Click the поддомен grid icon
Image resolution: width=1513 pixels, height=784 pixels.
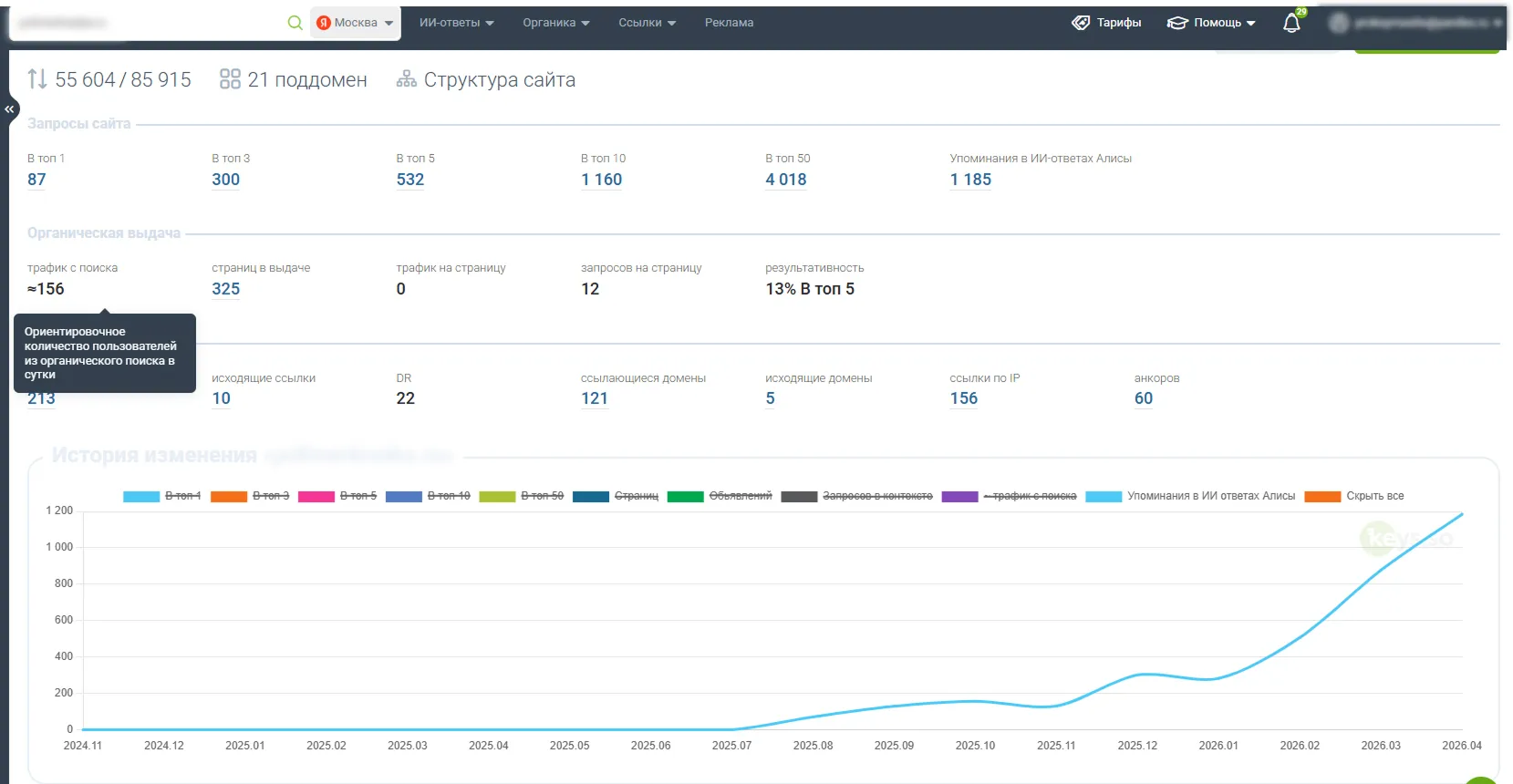(230, 79)
